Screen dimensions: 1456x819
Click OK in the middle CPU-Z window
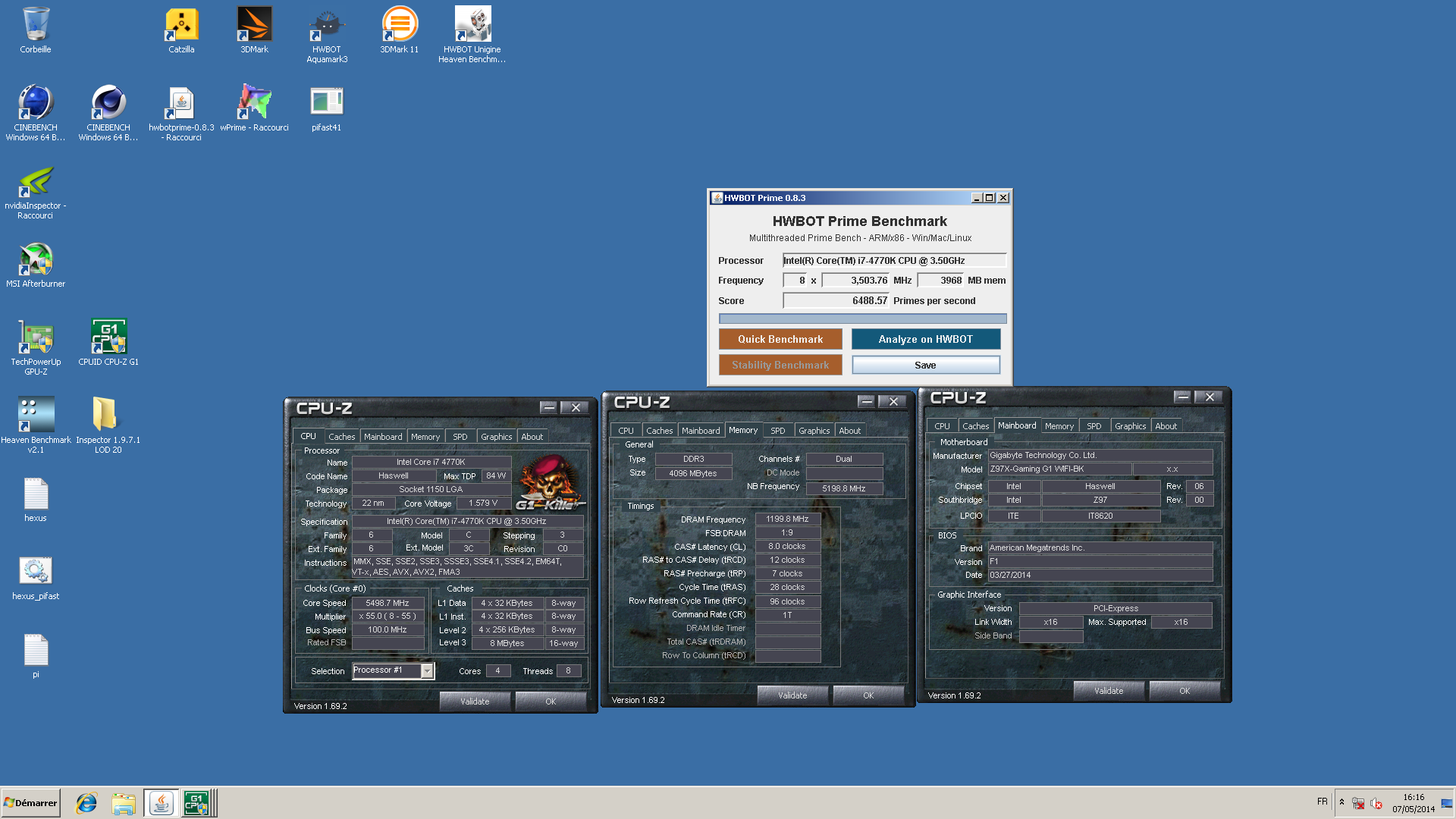pyautogui.click(x=868, y=695)
